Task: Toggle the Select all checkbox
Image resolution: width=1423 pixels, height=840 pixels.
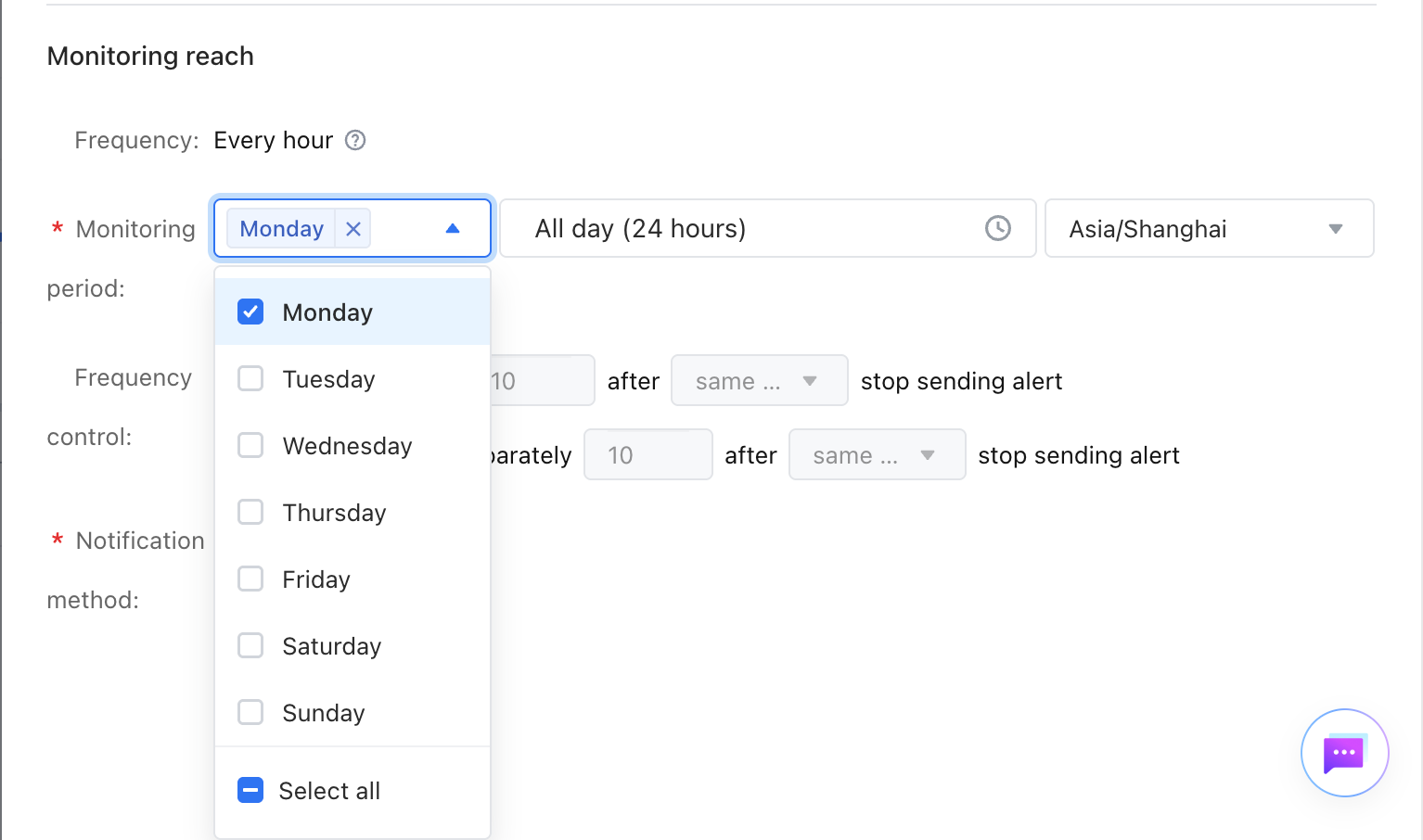Action: pyautogui.click(x=250, y=790)
